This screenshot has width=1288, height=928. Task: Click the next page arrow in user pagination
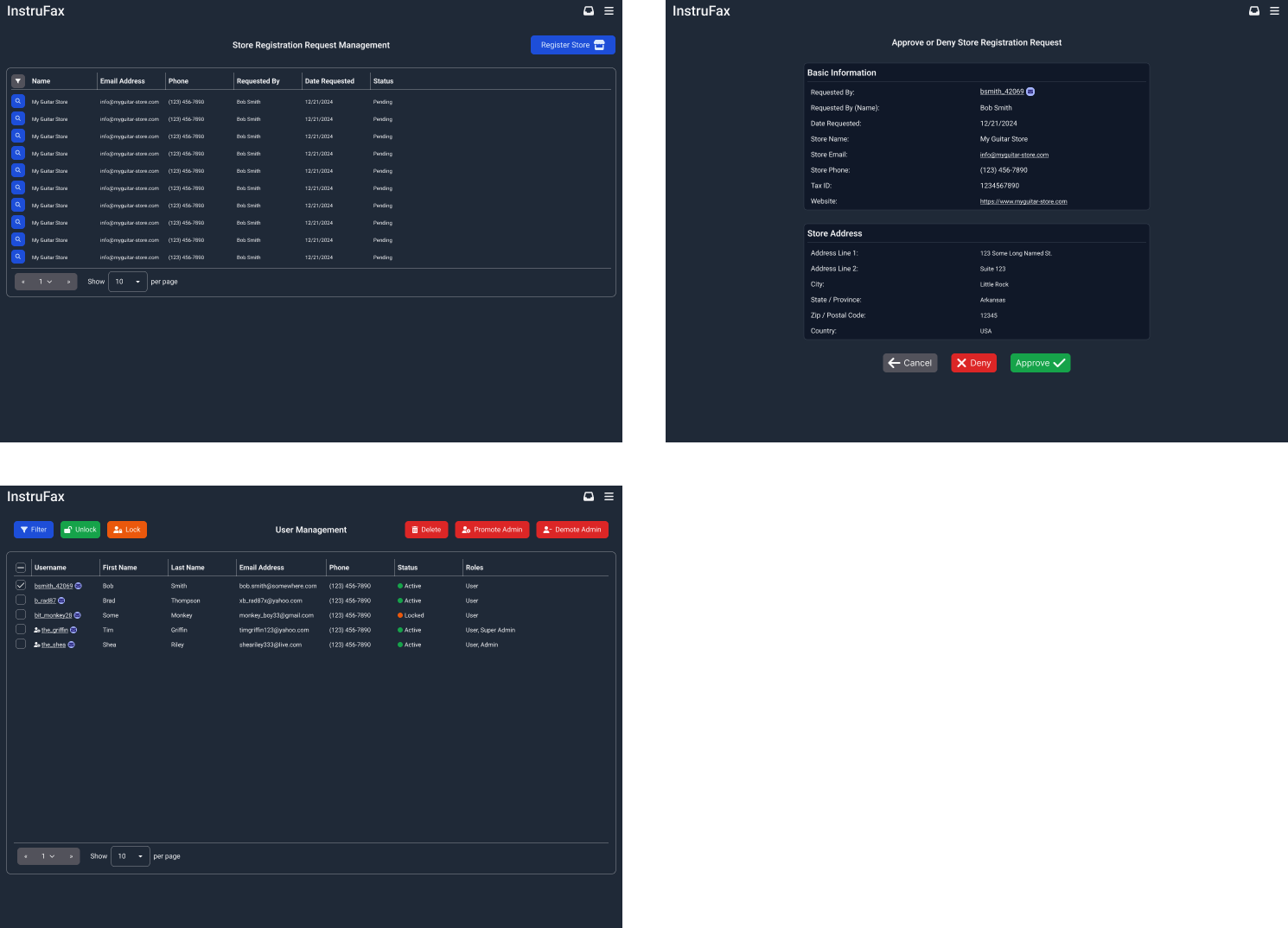coord(69,856)
